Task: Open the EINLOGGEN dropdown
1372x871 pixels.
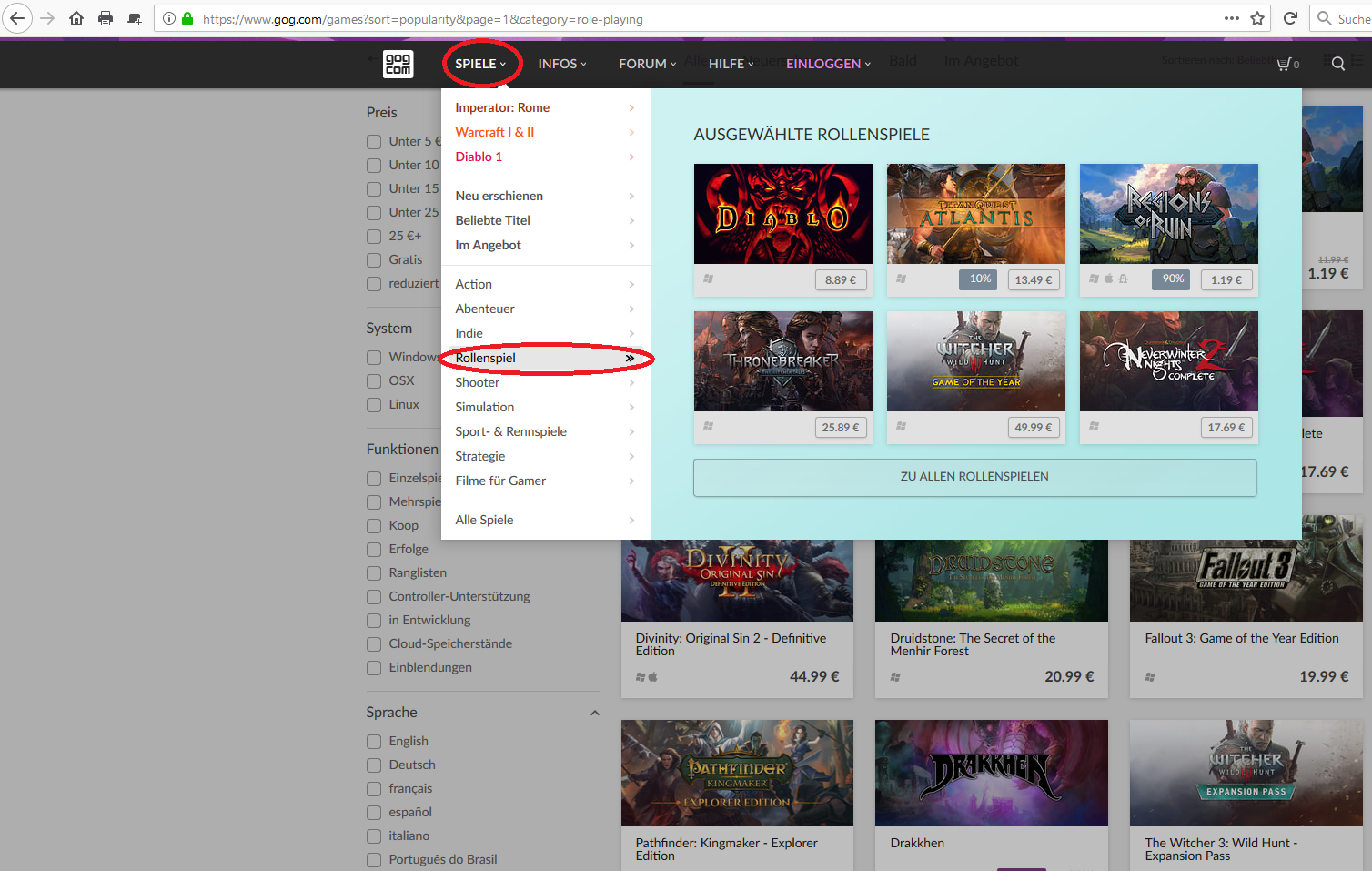Action: [829, 64]
